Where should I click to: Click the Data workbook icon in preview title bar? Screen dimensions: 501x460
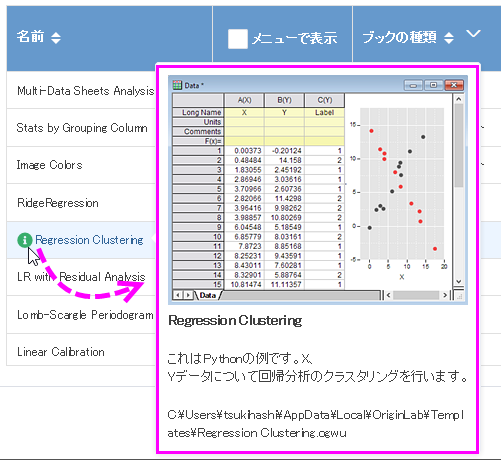177,85
